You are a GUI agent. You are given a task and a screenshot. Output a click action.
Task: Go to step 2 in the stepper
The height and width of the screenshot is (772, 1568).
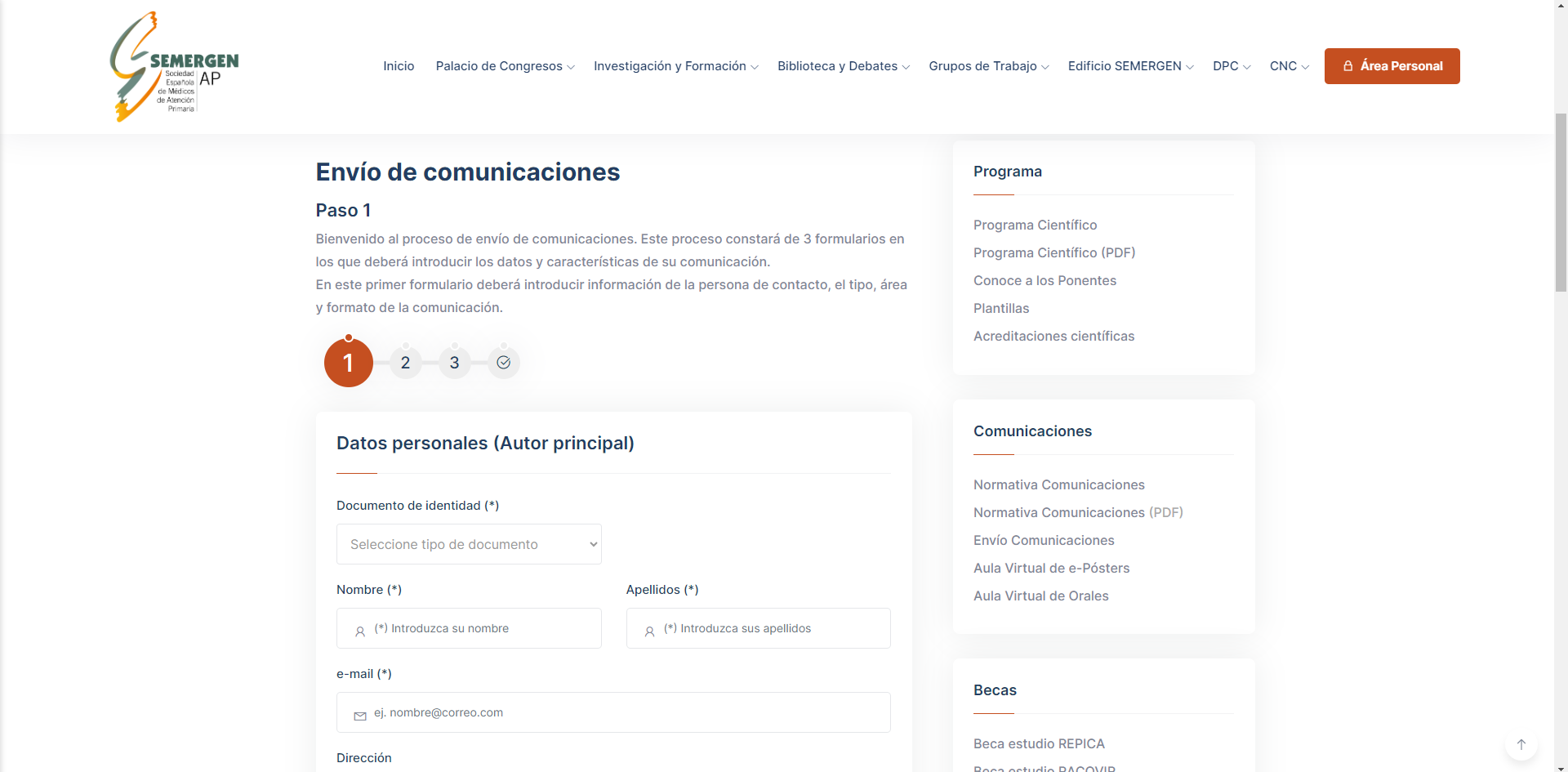405,363
